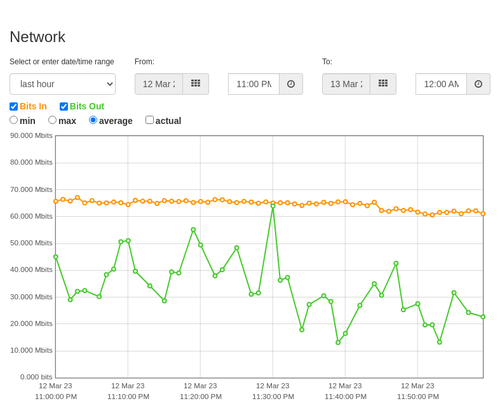The height and width of the screenshot is (403, 500).
Task: Uncheck the Bits Out checkbox
Action: (64, 106)
